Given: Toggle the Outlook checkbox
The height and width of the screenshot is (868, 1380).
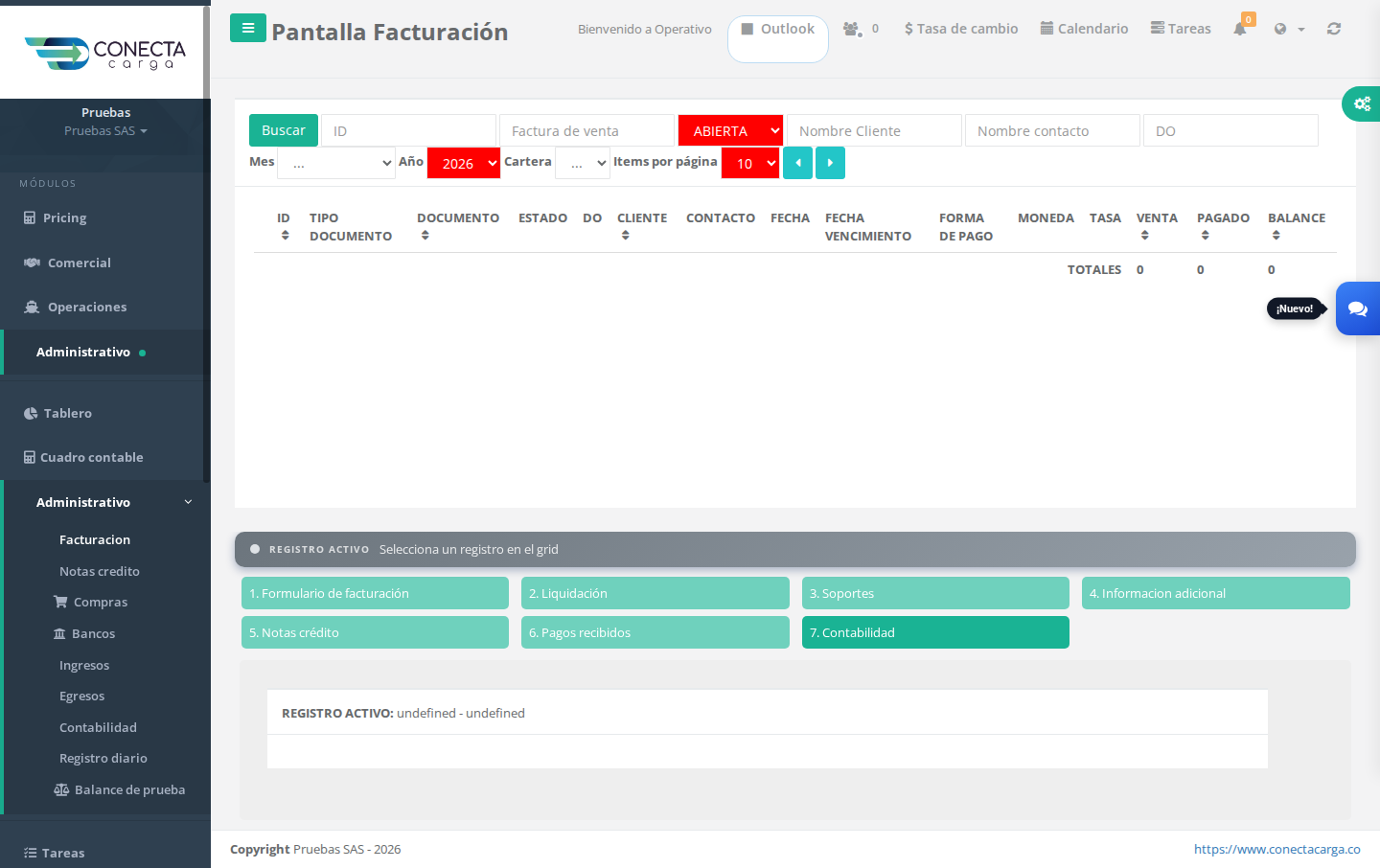Looking at the screenshot, I should click(747, 29).
